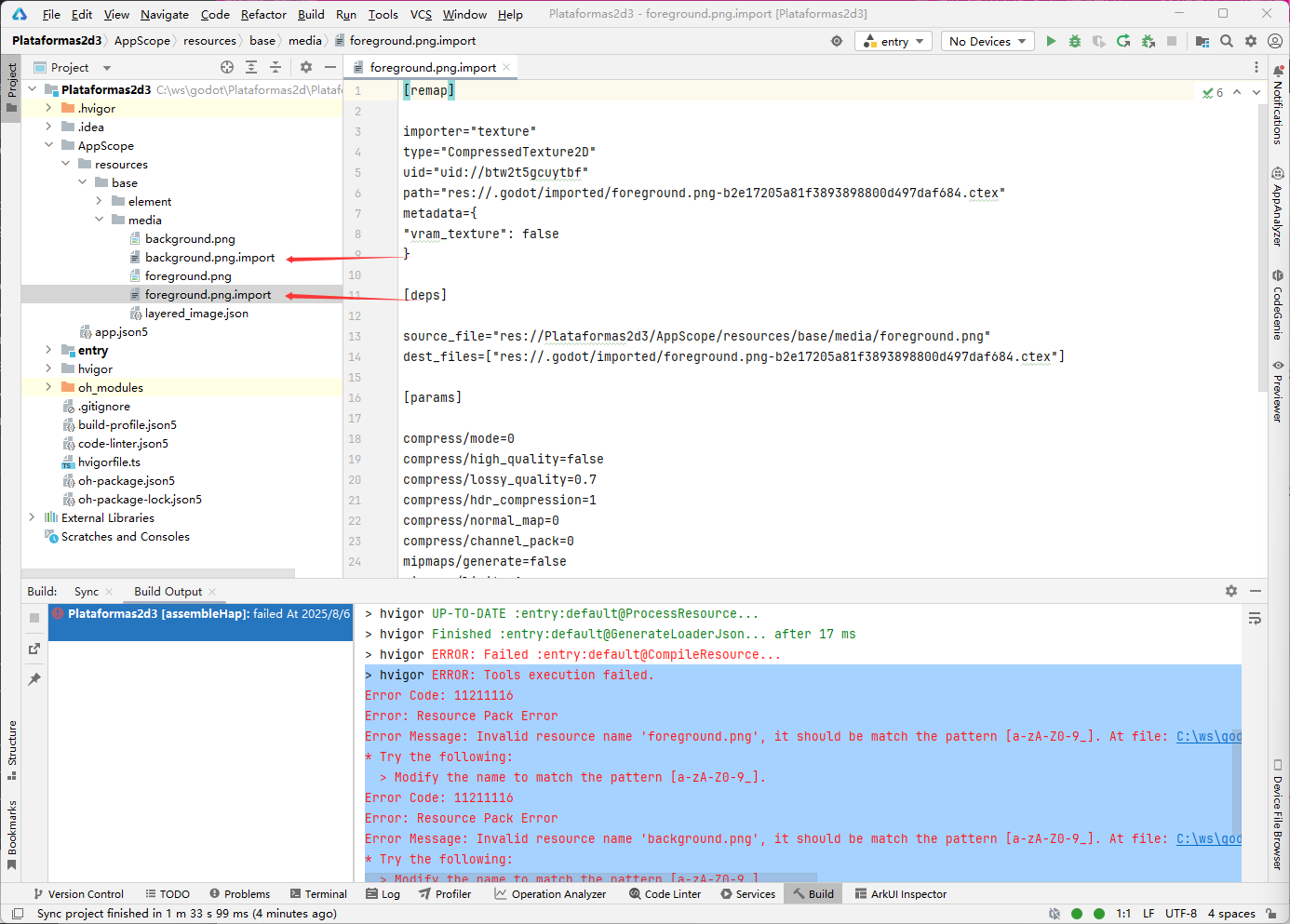Viewport: 1290px width, 924px height.
Task: Select opened file in Project tree (crosshair icon)
Action: [x=227, y=67]
